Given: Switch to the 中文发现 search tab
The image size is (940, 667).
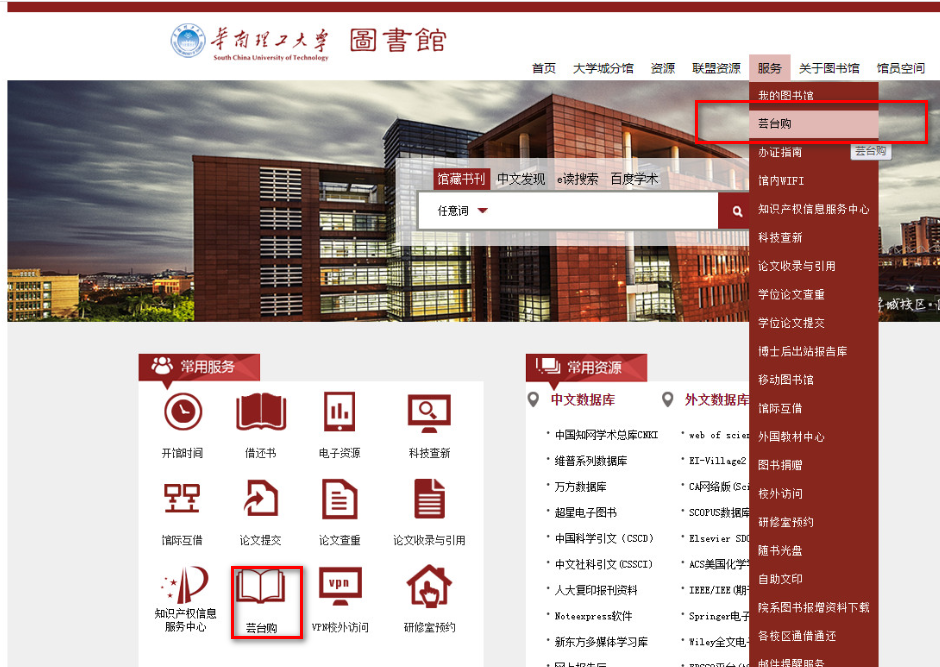Looking at the screenshot, I should click(x=521, y=179).
